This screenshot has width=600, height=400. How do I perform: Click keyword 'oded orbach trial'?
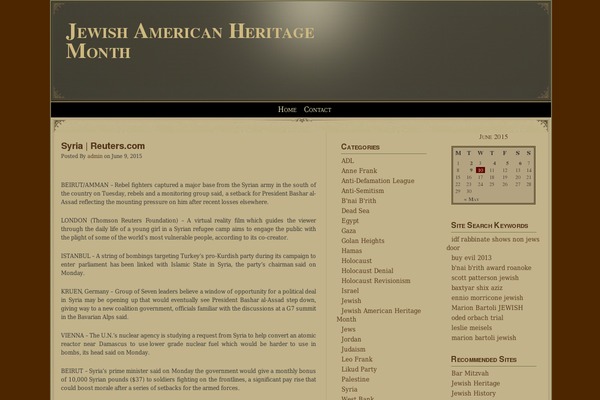(477, 318)
